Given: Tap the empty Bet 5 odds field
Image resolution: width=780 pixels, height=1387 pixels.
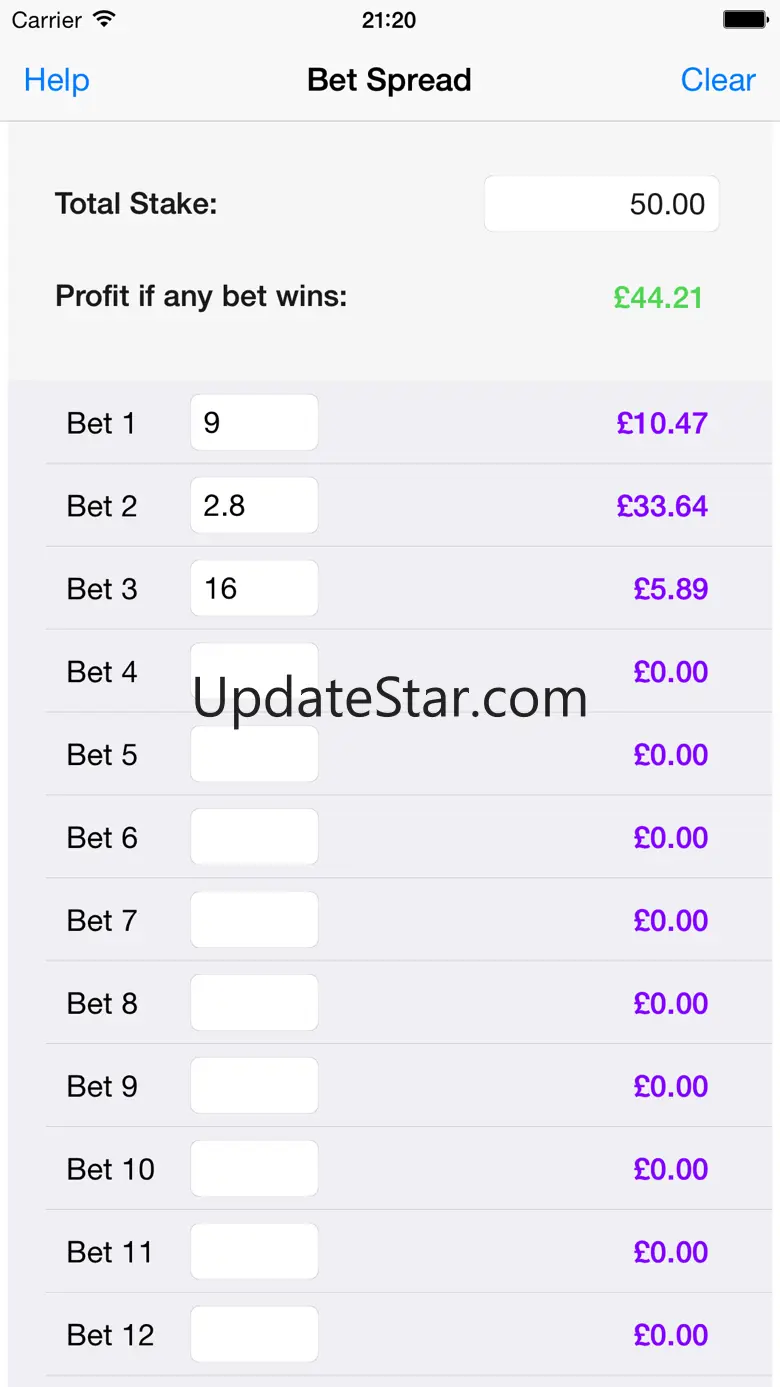Looking at the screenshot, I should point(254,755).
